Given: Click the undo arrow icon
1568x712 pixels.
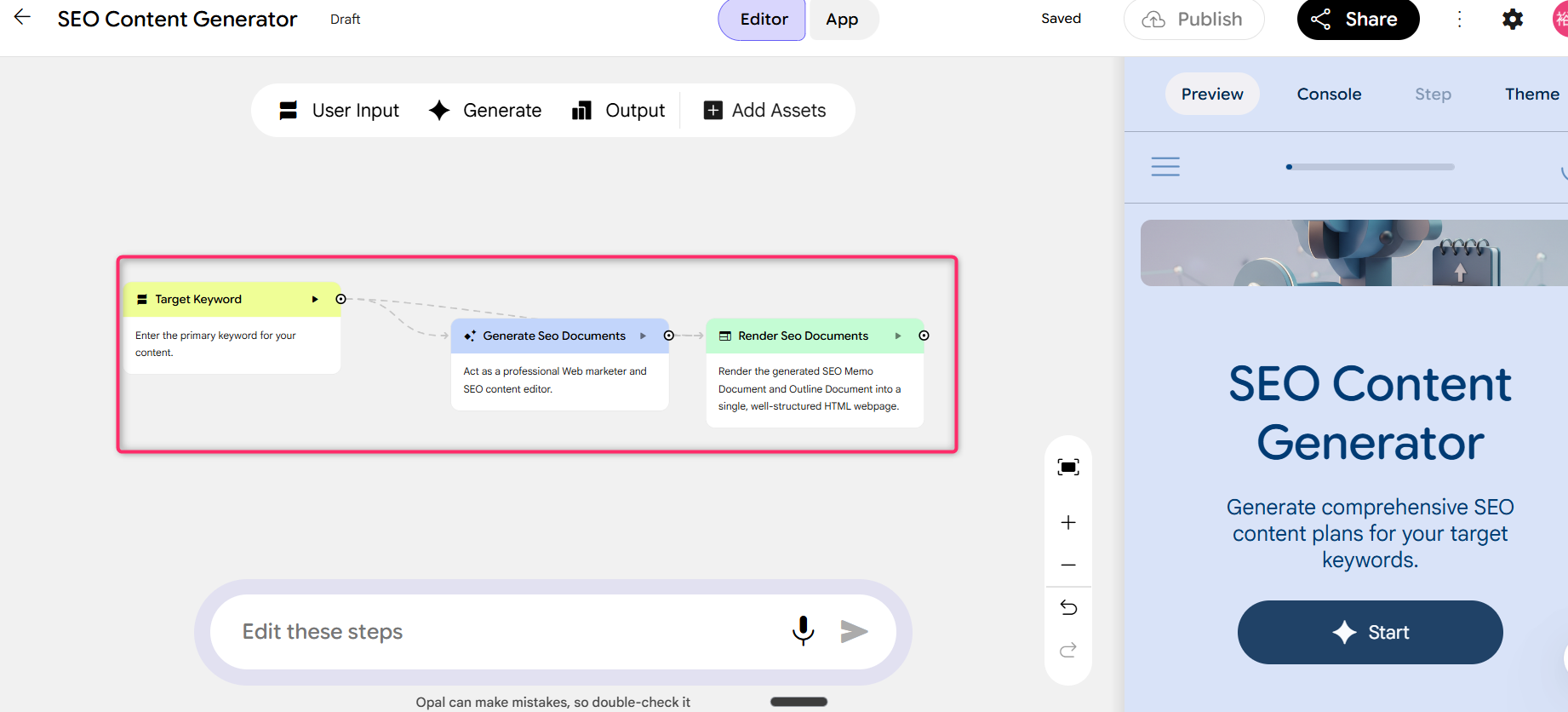Looking at the screenshot, I should point(1067,607).
